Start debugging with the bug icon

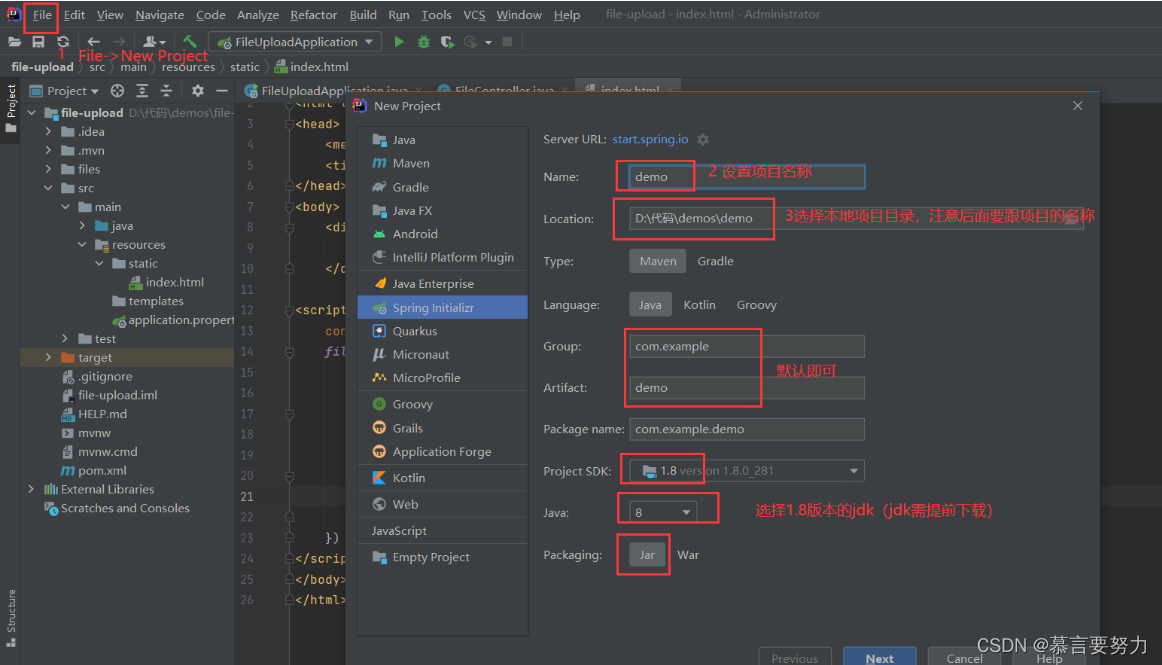point(423,42)
